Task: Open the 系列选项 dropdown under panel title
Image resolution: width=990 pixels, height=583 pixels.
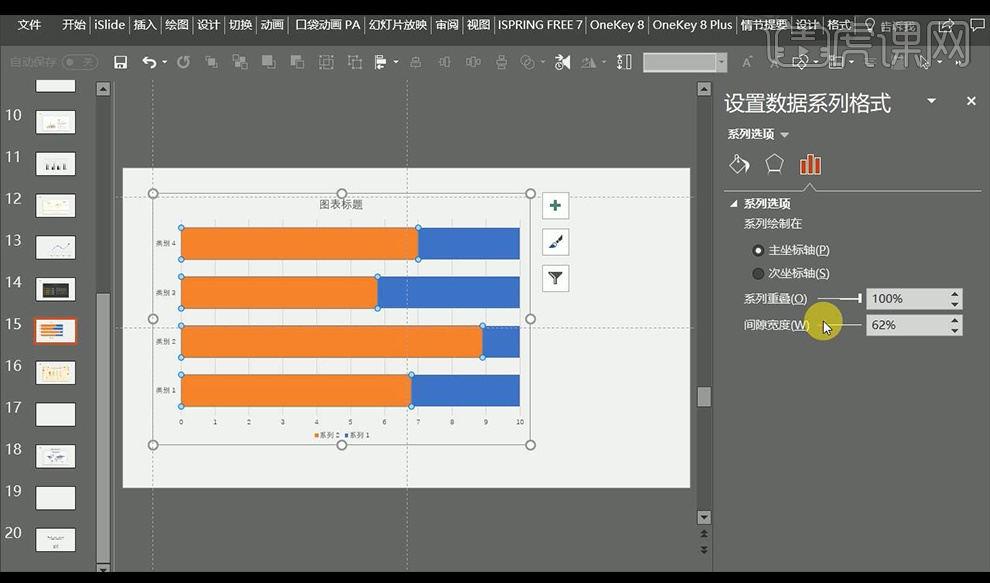Action: click(x=784, y=135)
